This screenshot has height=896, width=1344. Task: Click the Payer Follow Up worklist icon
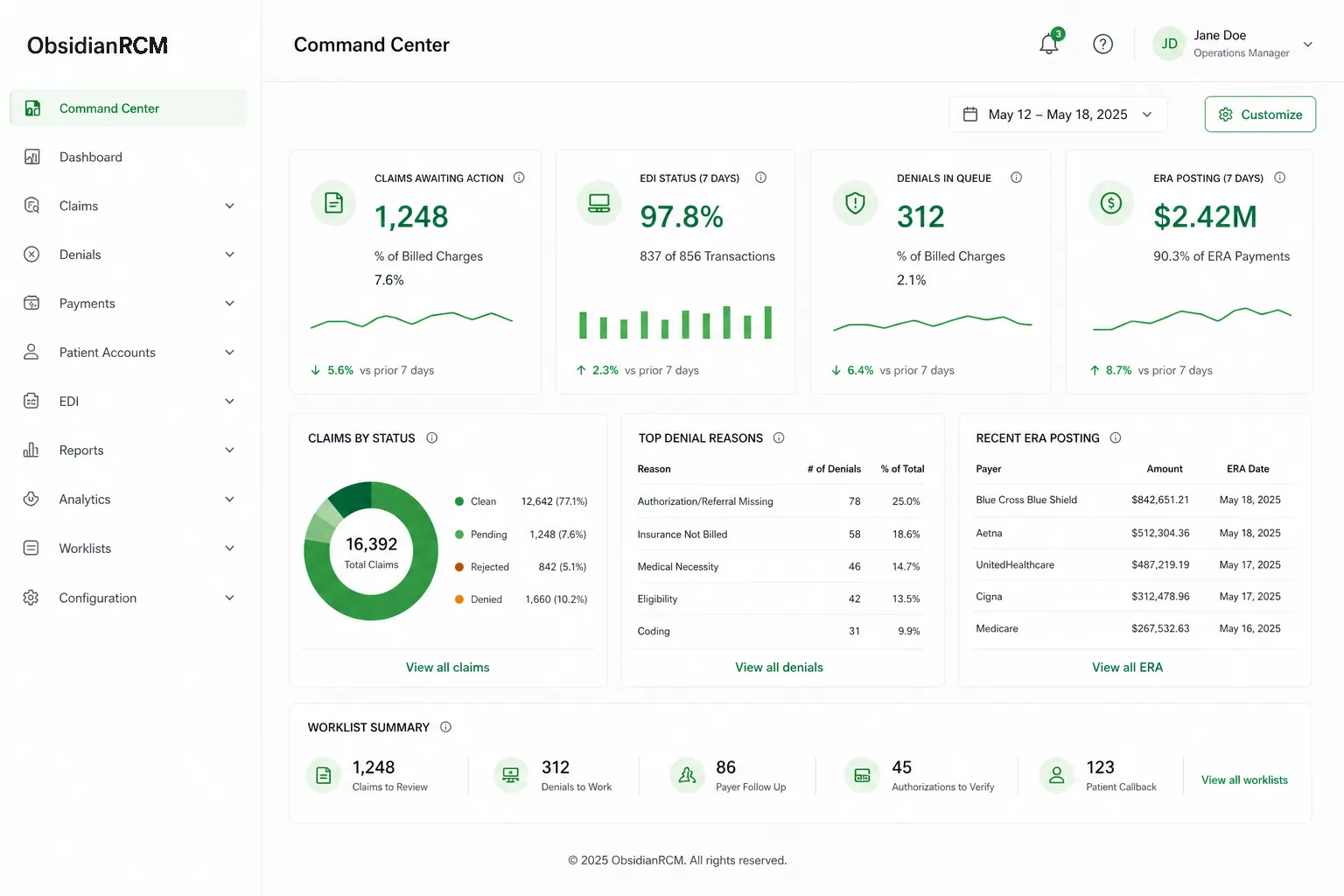point(687,775)
